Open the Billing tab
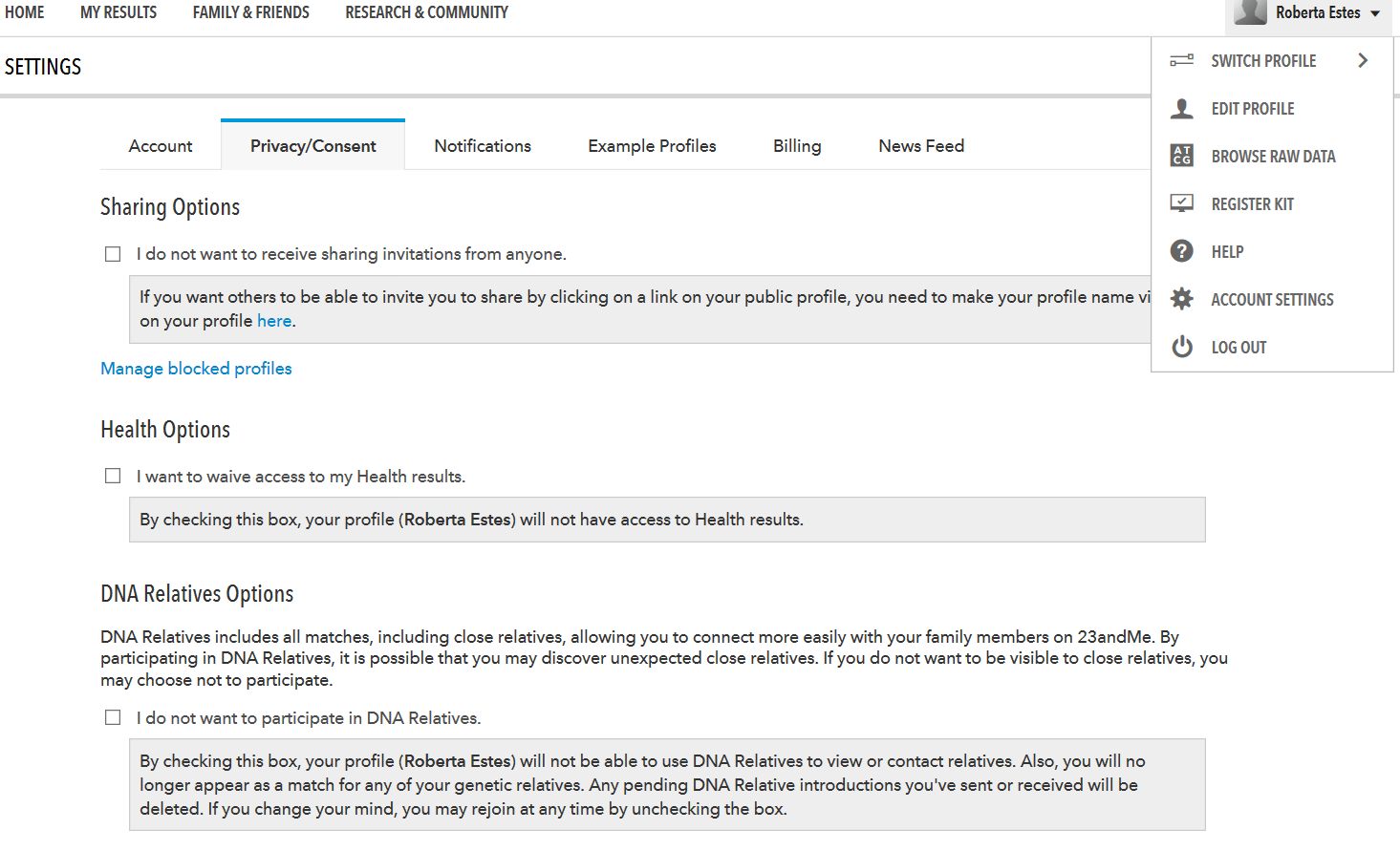 tap(797, 146)
